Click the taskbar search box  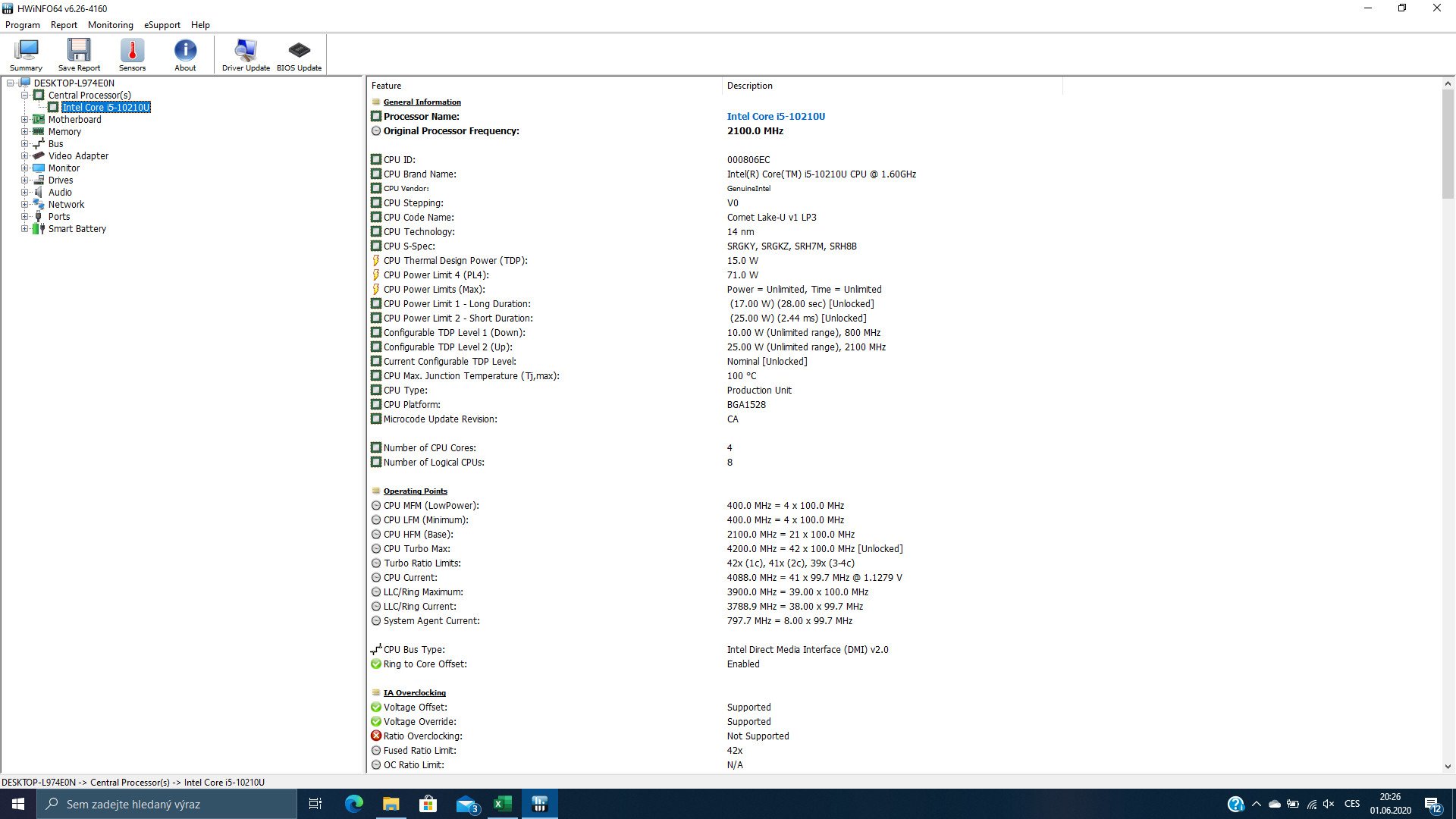(167, 804)
